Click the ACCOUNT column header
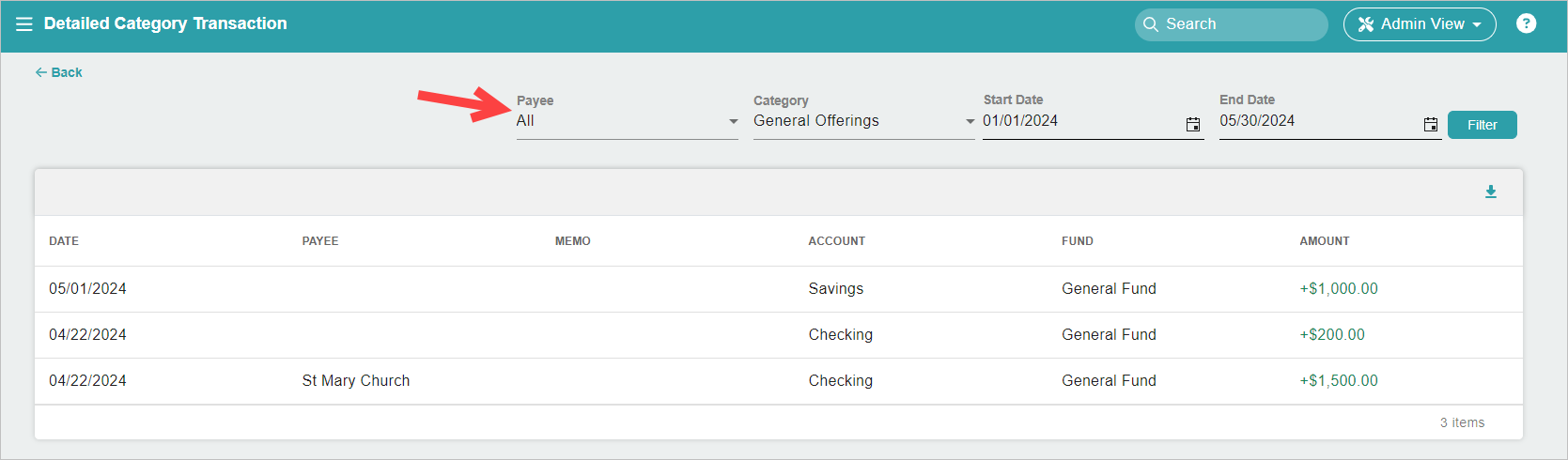The height and width of the screenshot is (460, 1568). pos(837,241)
